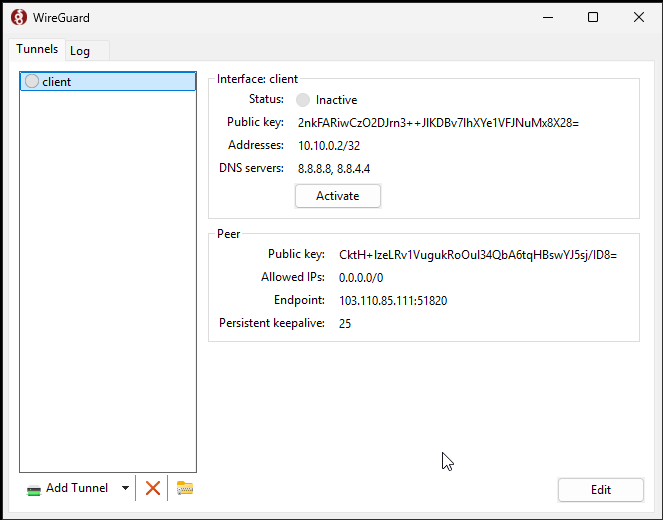Viewport: 663px width, 520px height.
Task: Click the gray status circle next to Inactive
Action: pyautogui.click(x=303, y=100)
